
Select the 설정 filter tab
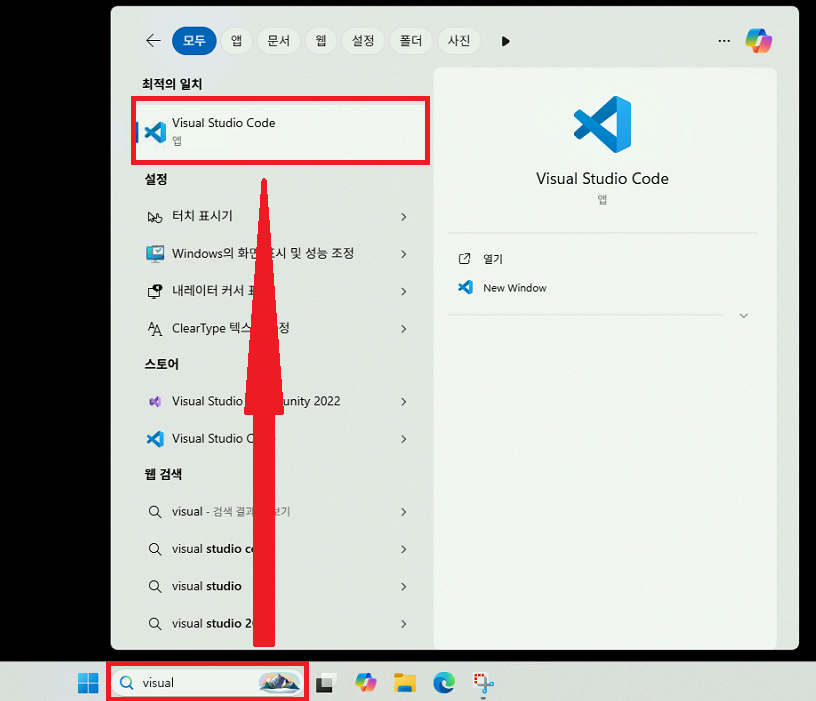363,41
